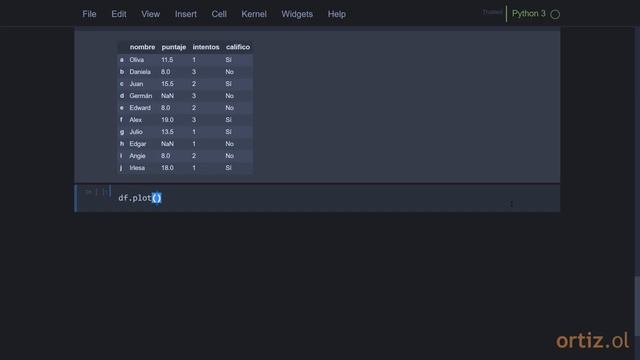Click the Daniela name cell
Viewport: 640px width, 360px height.
(140, 72)
